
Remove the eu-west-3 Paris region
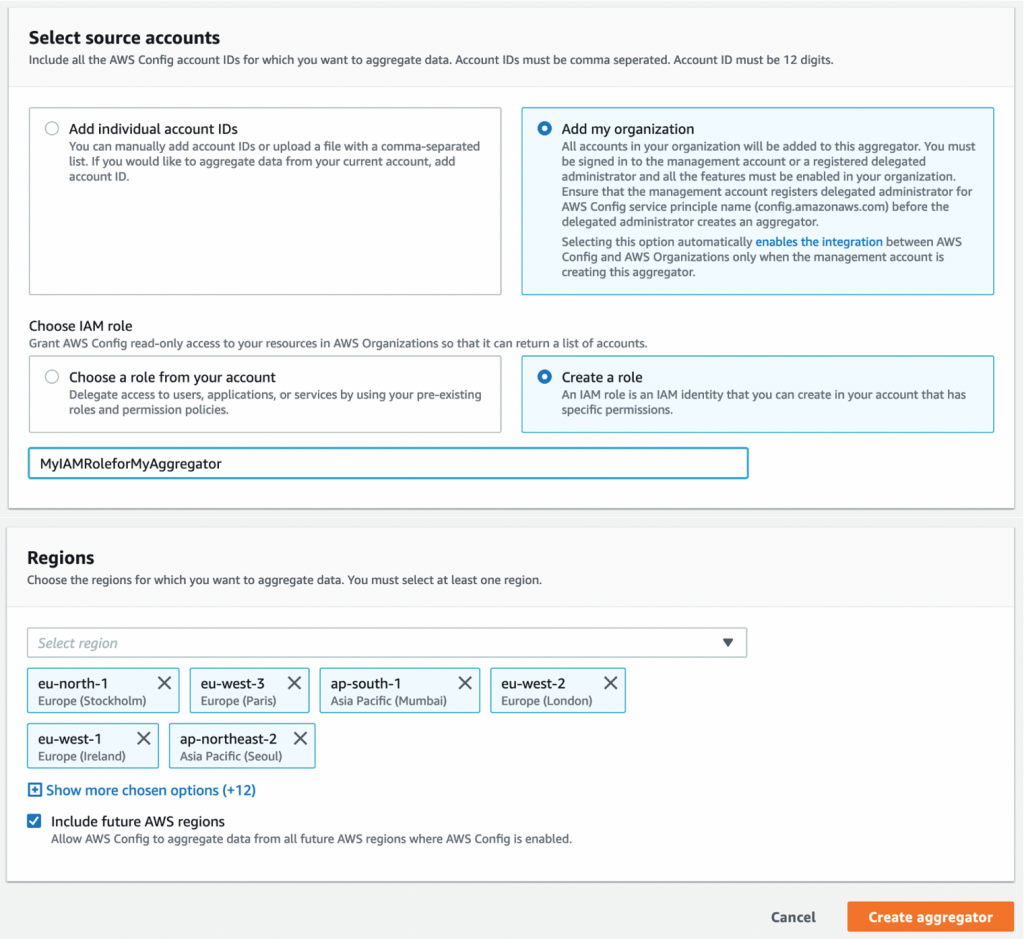point(297,682)
